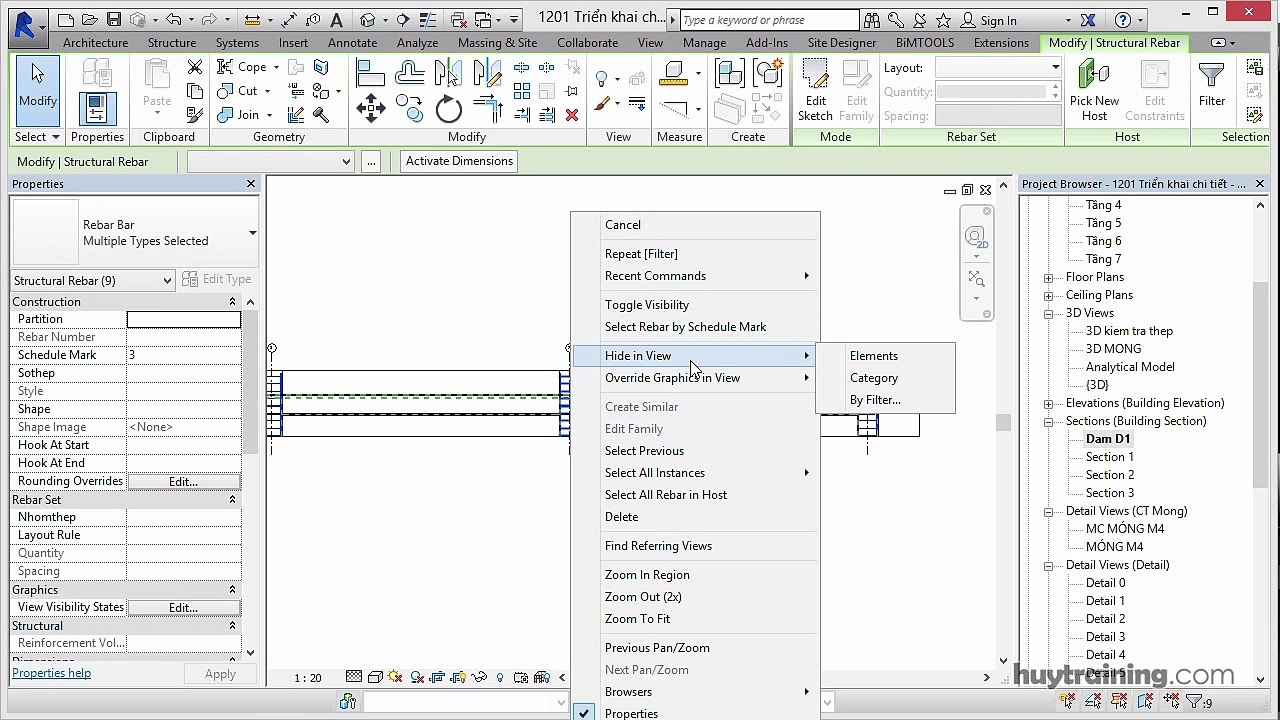Select Section 1 in Project Browser
1280x720 pixels.
(x=1109, y=457)
